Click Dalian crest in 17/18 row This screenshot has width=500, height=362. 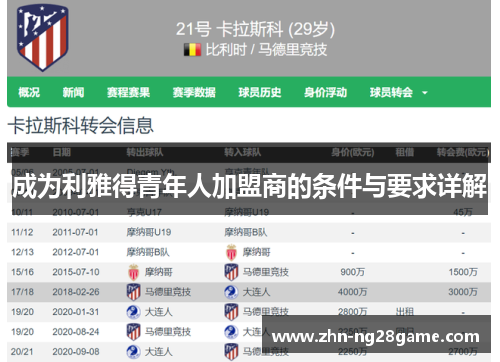coord(231,292)
